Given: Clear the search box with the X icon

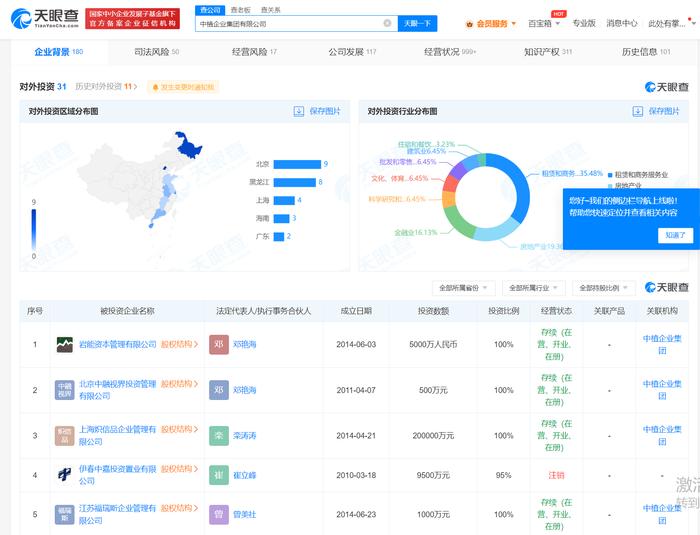Looking at the screenshot, I should (x=388, y=23).
